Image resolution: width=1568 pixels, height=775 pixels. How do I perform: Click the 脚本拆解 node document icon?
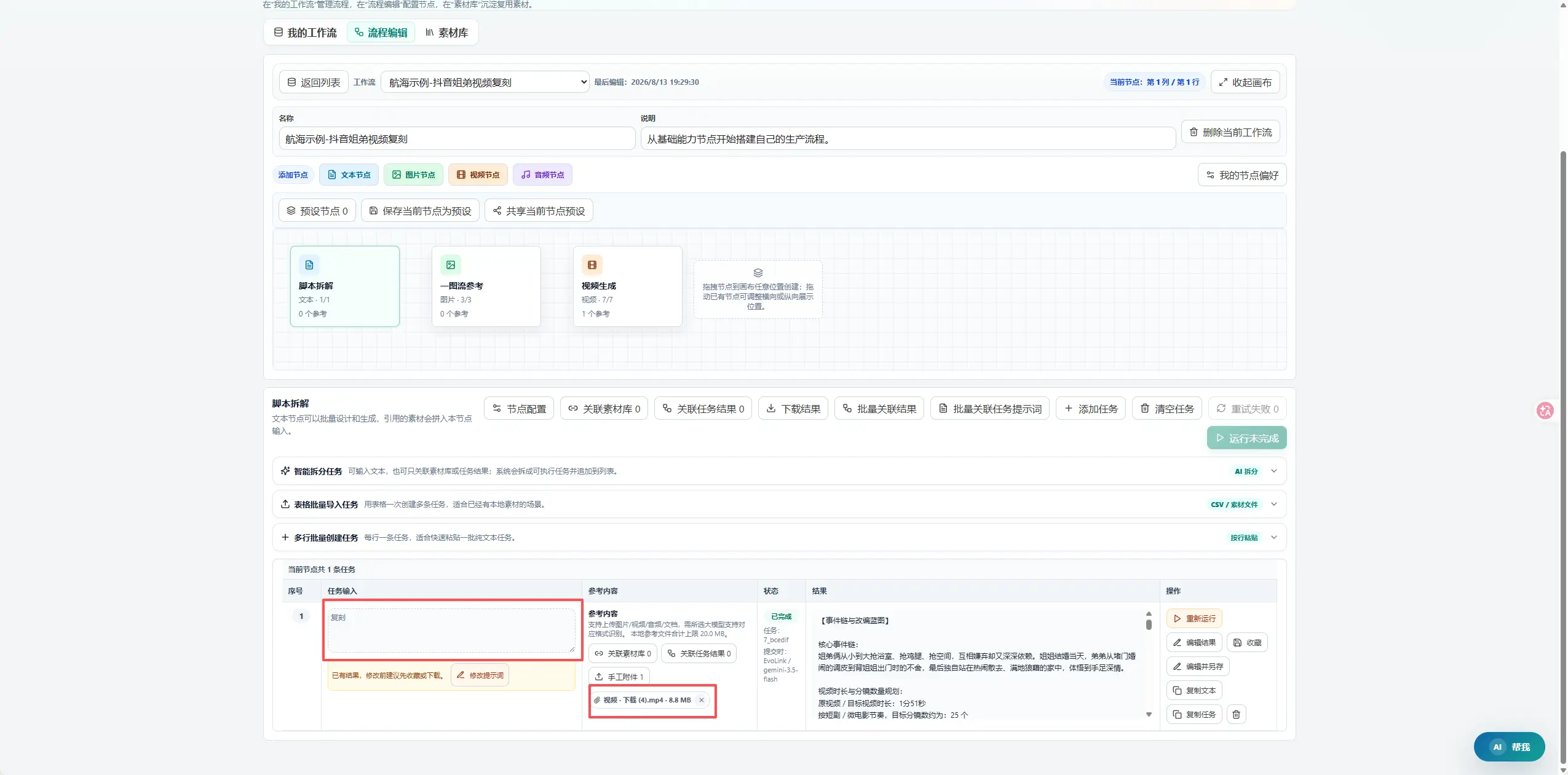(309, 265)
